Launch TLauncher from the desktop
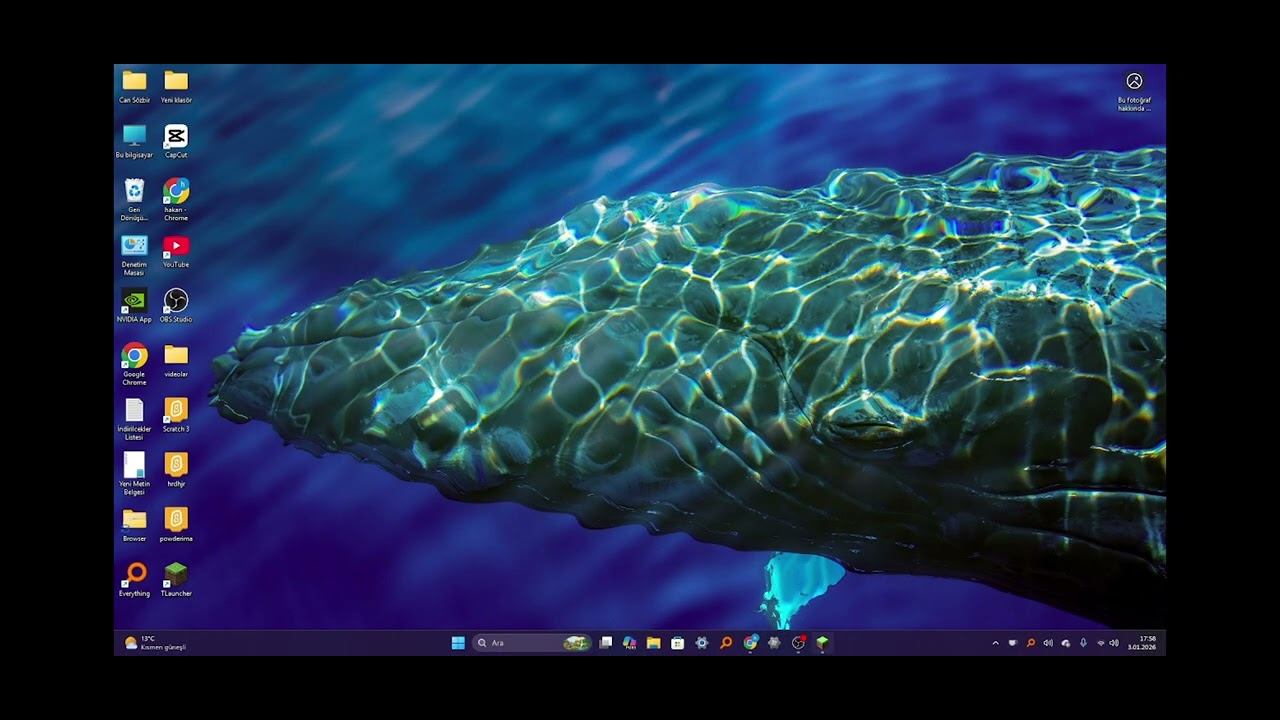This screenshot has height=720, width=1280. [176, 580]
